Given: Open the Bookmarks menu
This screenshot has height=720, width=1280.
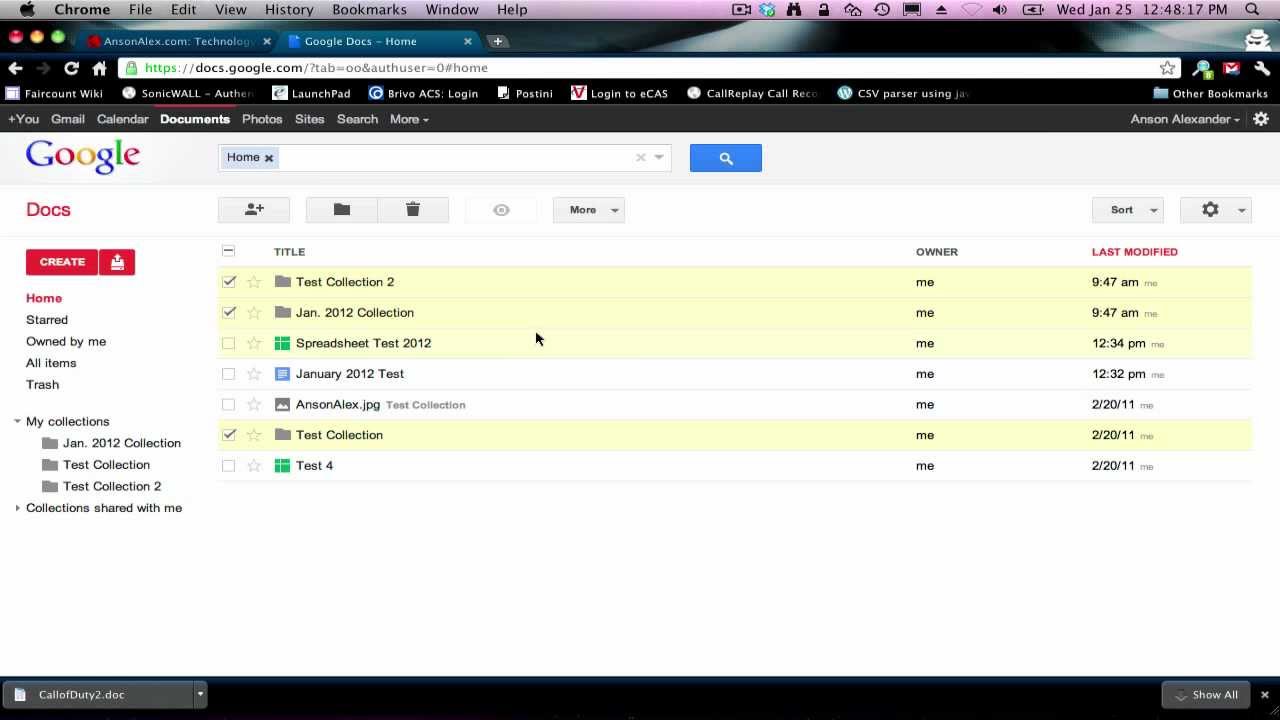Looking at the screenshot, I should [x=369, y=9].
